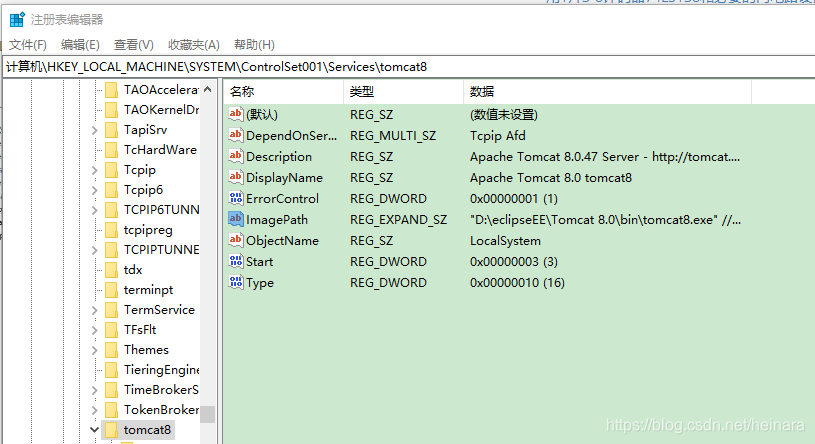The height and width of the screenshot is (444, 815).
Task: Click the TapiSrv folder icon
Action: 111,130
